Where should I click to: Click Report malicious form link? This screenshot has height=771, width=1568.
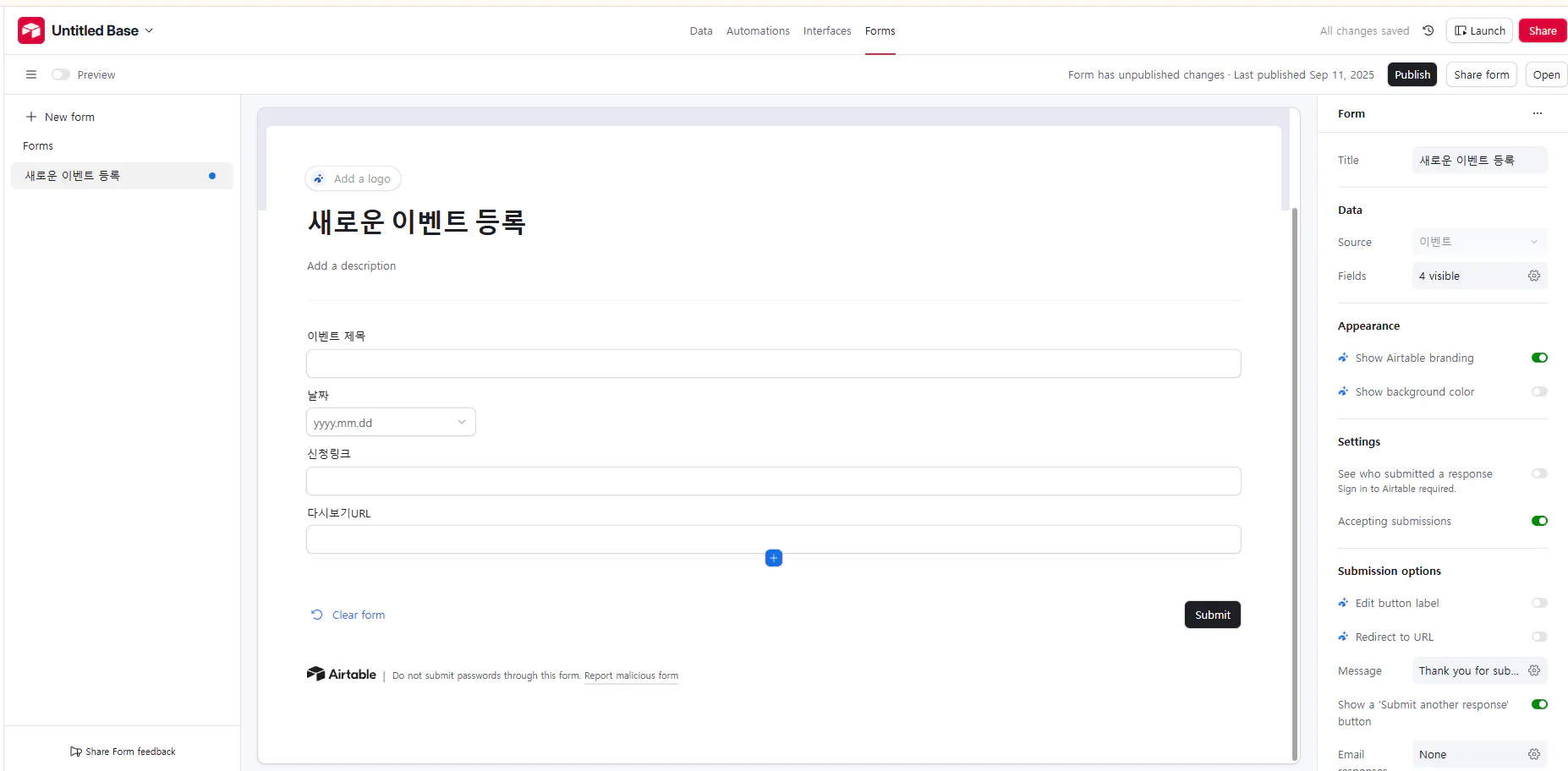(x=631, y=675)
